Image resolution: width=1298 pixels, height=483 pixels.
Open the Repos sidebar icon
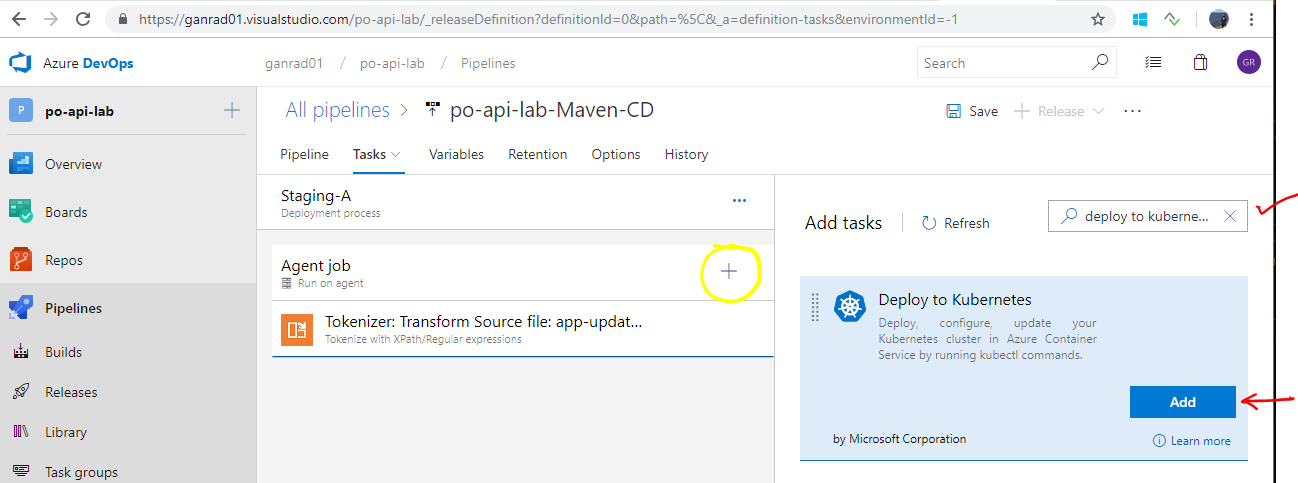click(x=21, y=260)
